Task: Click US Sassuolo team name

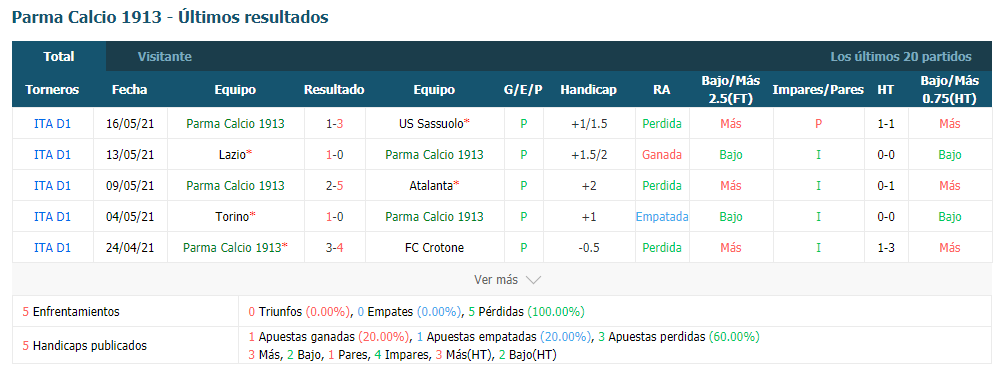Action: pos(431,124)
